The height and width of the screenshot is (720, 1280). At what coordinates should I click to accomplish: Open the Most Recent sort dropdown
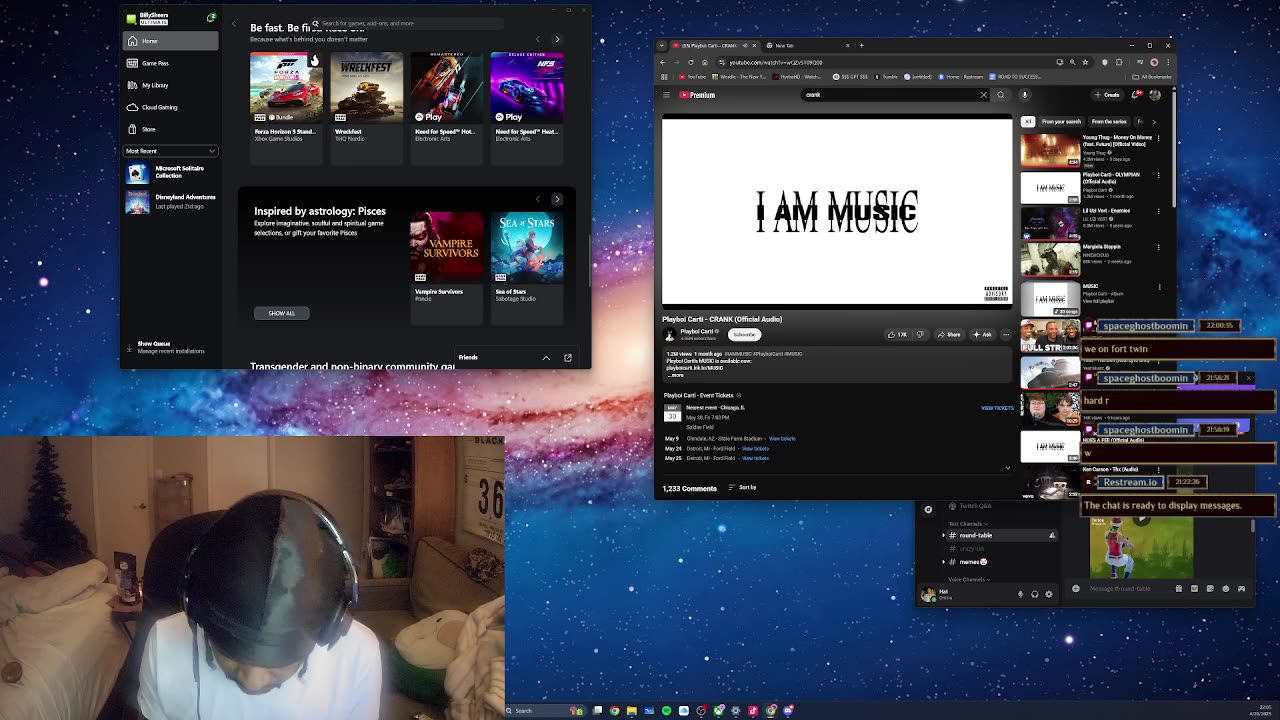[x=170, y=151]
